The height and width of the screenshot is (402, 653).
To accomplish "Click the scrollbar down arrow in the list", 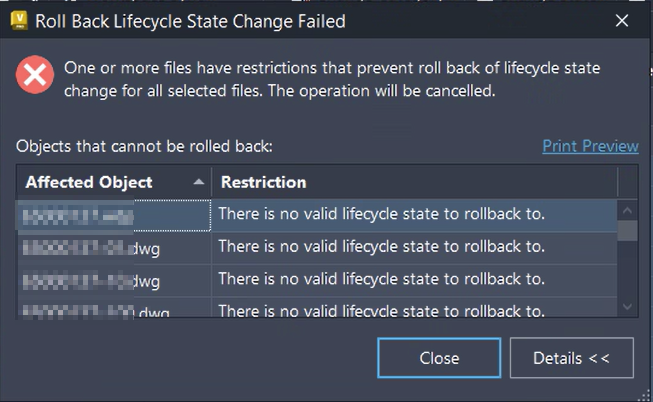I will 627,307.
